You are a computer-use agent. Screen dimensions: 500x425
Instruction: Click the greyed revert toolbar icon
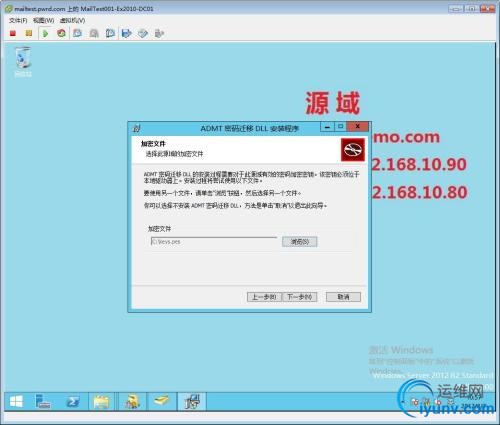click(x=94, y=33)
